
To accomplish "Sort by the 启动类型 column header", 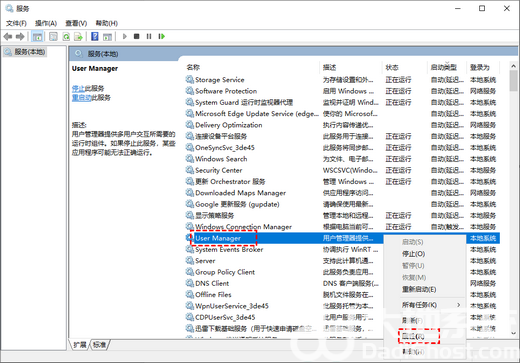I will (443, 67).
